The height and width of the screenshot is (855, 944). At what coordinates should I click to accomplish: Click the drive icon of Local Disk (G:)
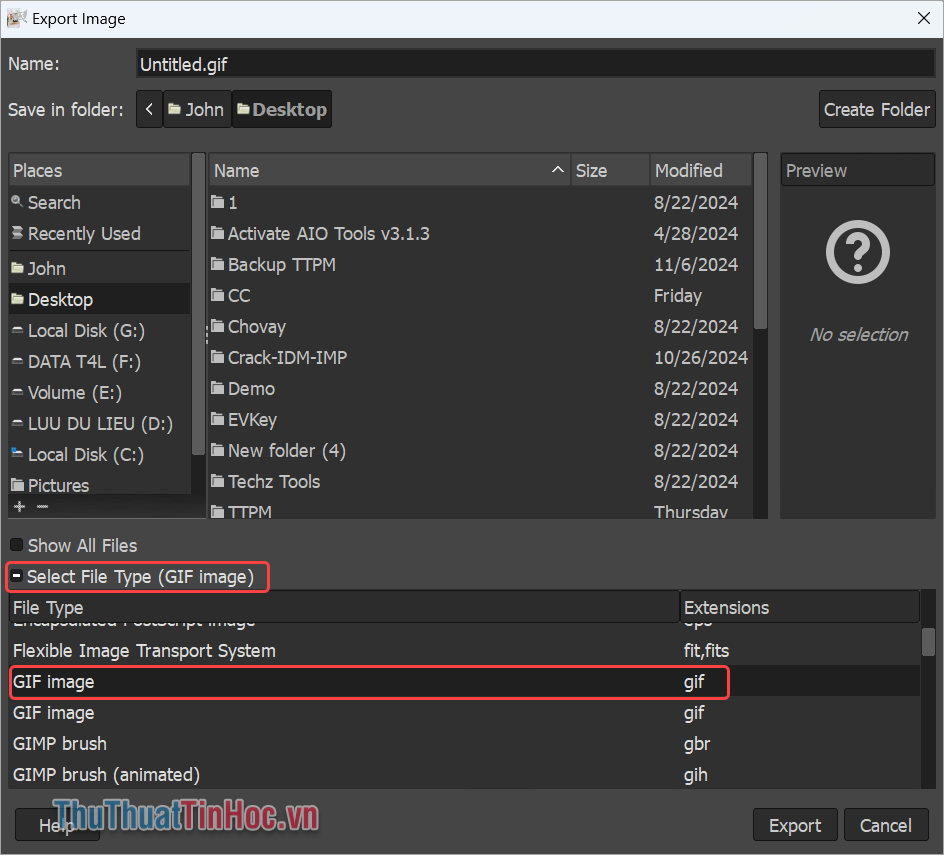tap(17, 330)
